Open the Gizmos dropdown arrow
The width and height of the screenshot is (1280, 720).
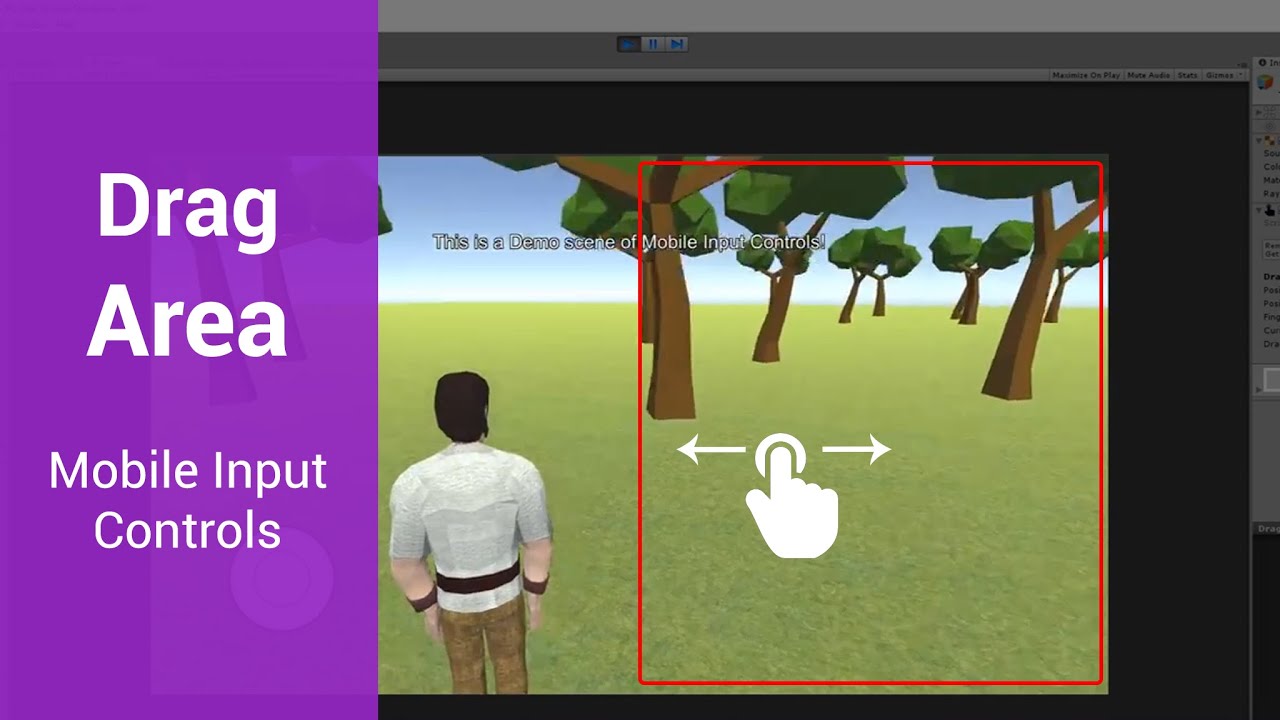[1241, 75]
